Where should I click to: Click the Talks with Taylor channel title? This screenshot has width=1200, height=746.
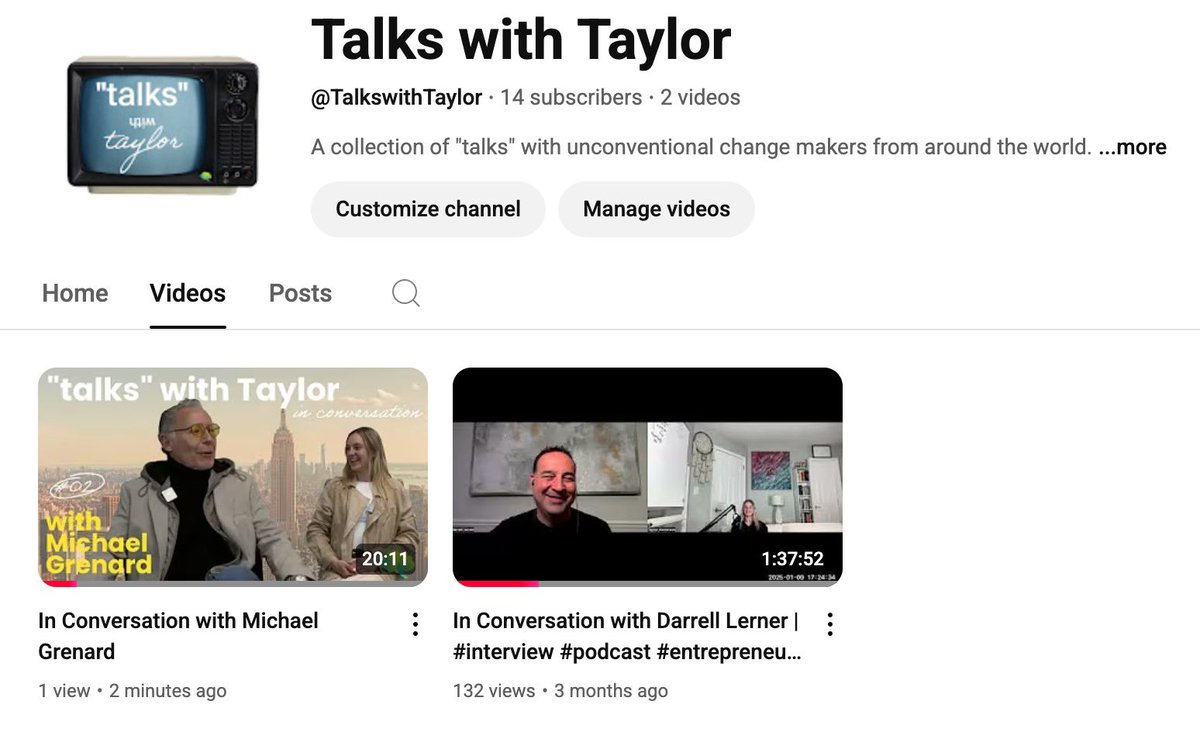521,40
